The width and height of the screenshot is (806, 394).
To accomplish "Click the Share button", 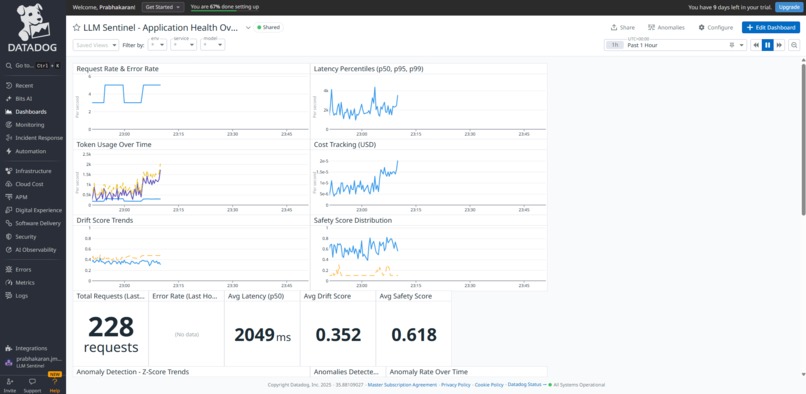I will [622, 28].
